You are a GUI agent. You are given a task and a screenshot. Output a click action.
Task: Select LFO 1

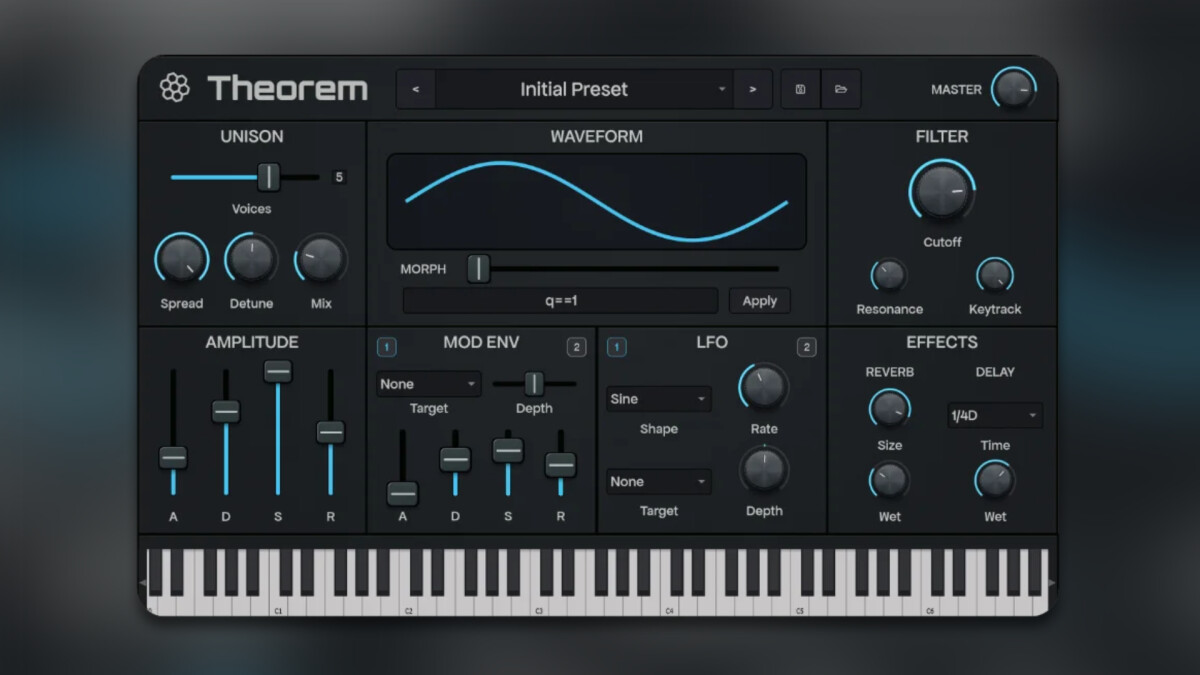coord(617,346)
